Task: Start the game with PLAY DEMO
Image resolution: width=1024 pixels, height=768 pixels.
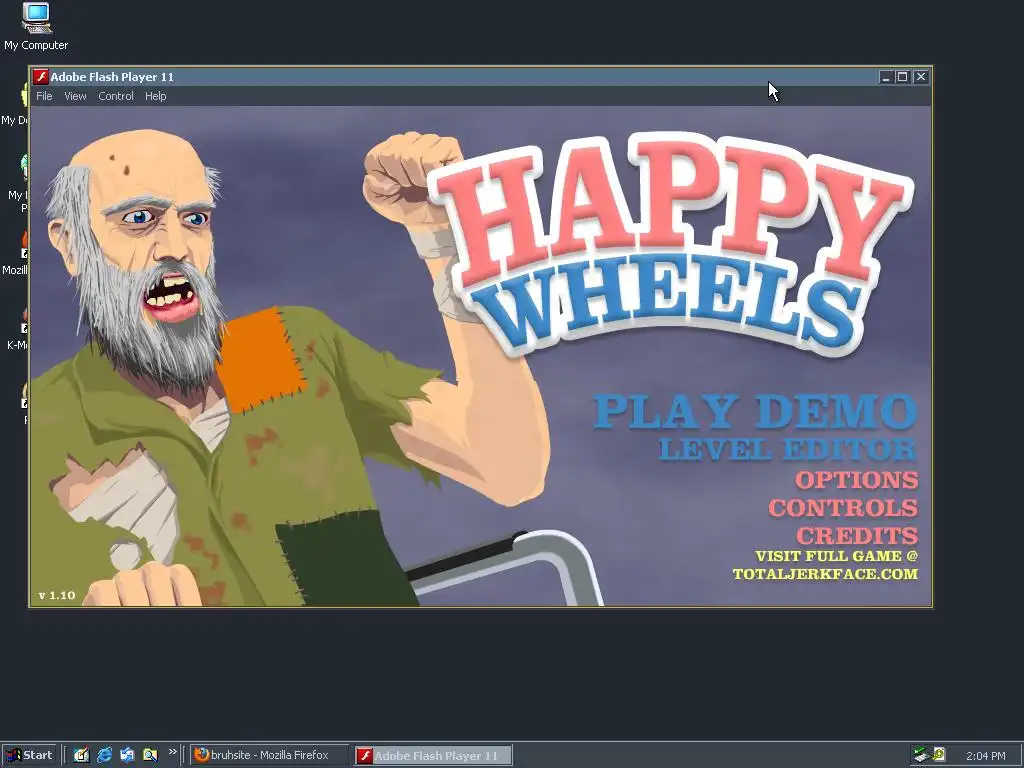Action: tap(755, 411)
